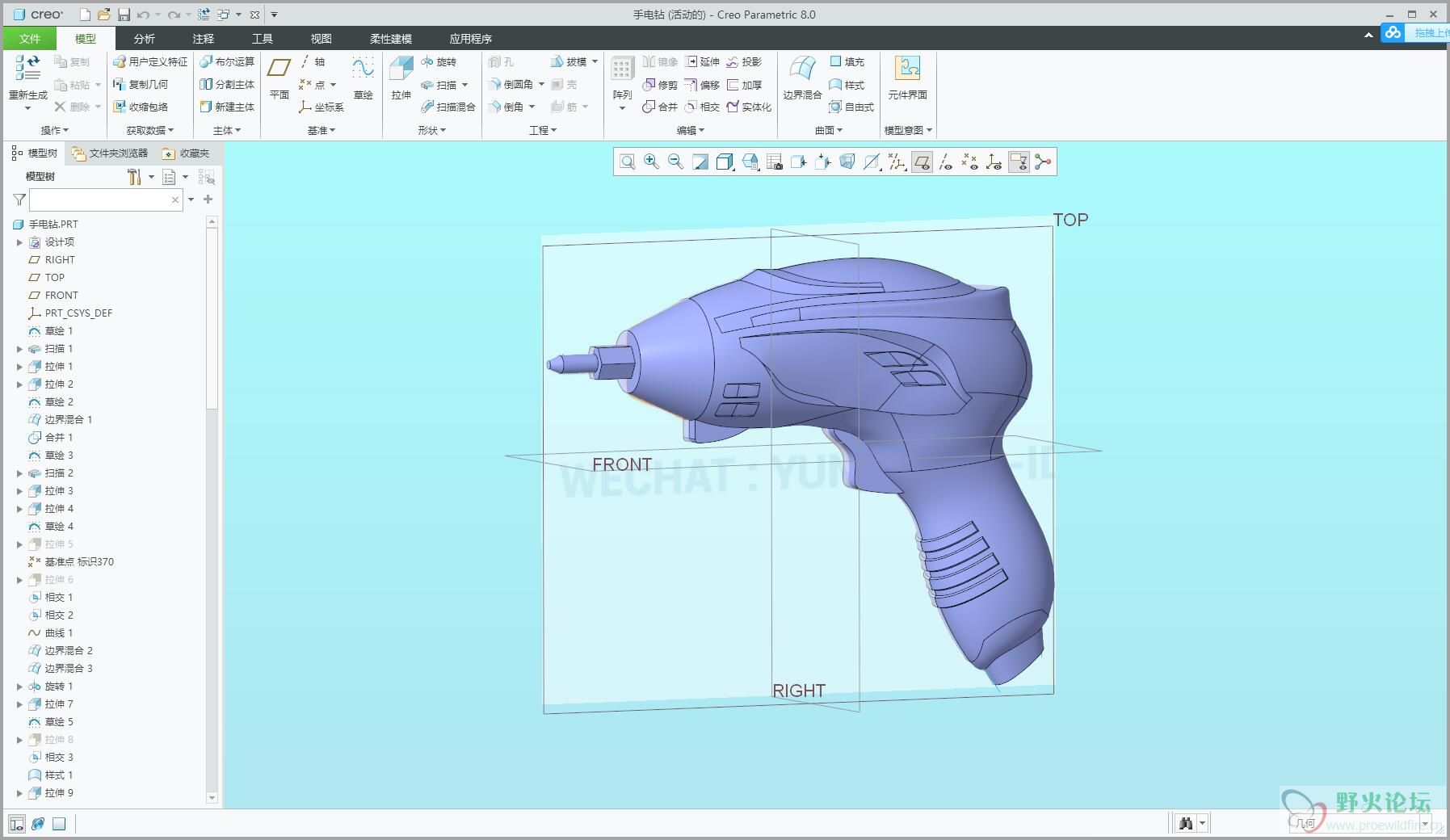The height and width of the screenshot is (840, 1450).
Task: Switch to the 柔性建模 ribbon tab
Action: point(391,38)
